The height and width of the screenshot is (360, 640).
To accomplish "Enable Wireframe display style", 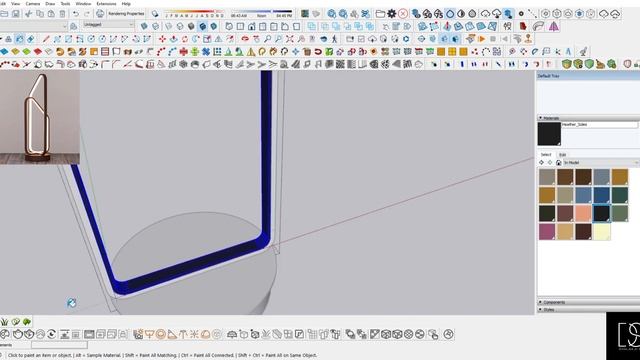I will [x=169, y=27].
